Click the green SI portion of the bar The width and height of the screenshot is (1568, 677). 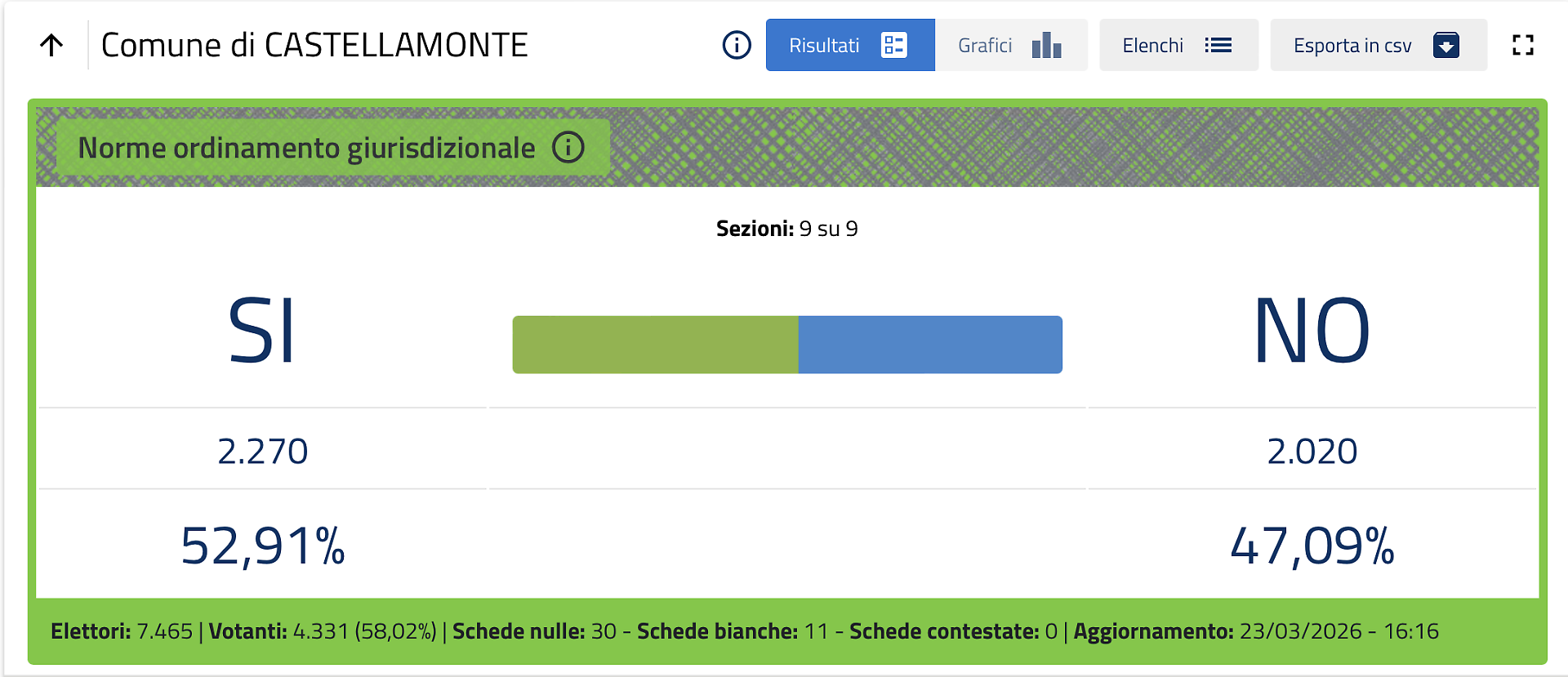(x=655, y=345)
